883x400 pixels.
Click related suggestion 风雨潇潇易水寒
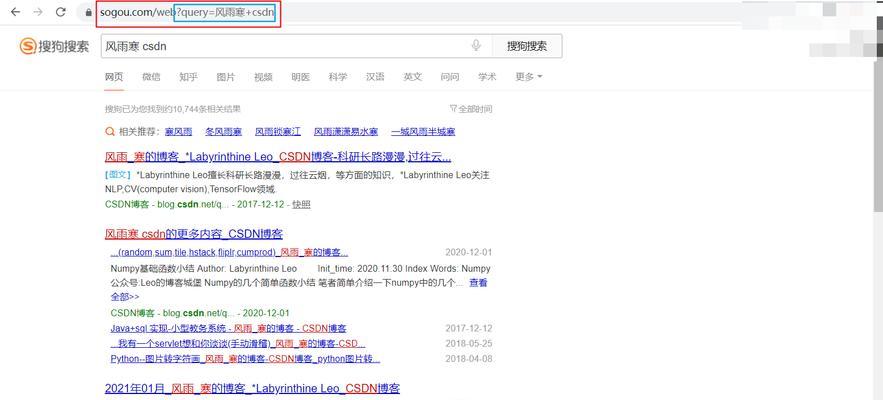click(x=346, y=132)
